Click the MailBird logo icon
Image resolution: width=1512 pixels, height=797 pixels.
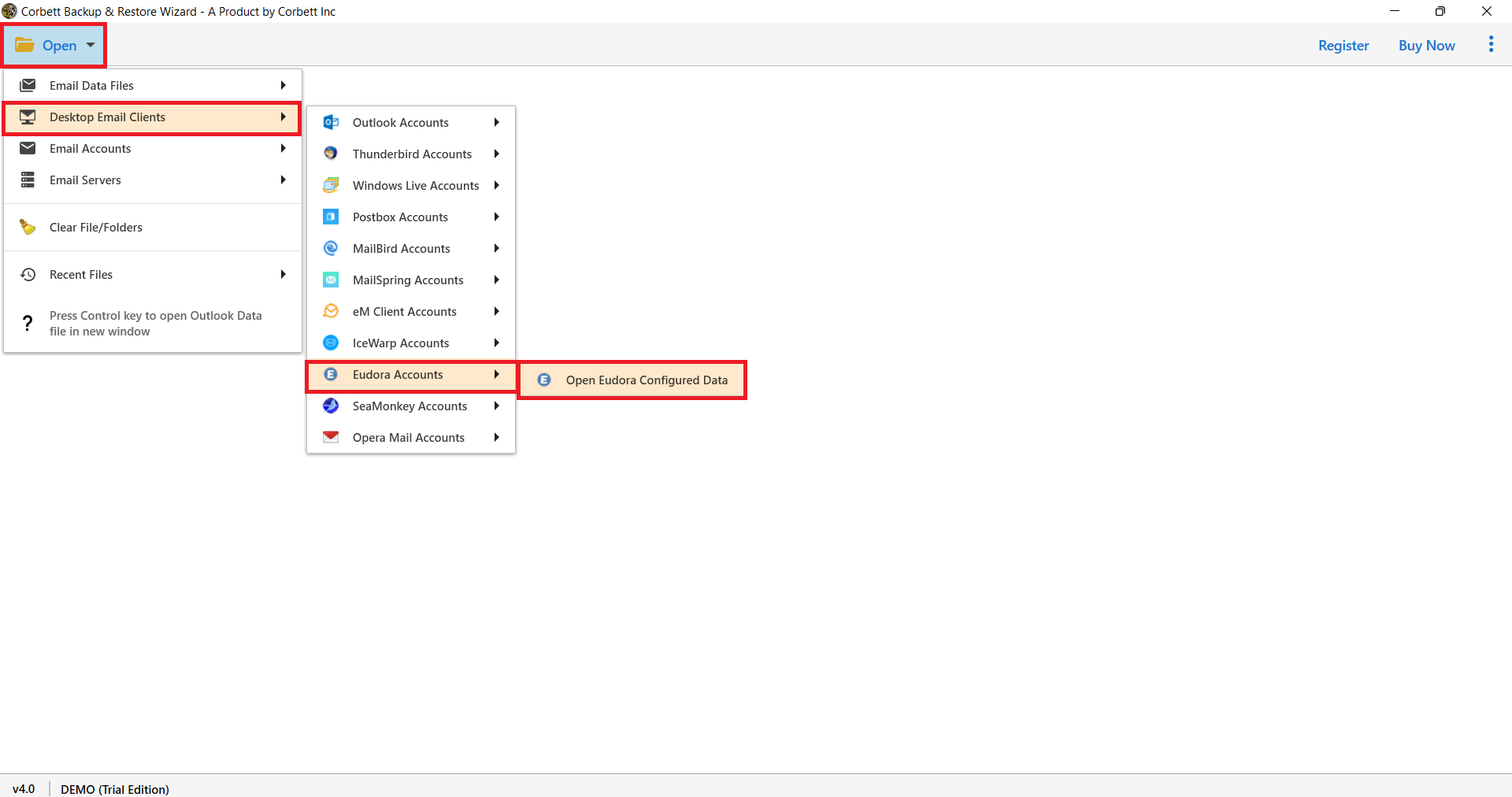point(331,248)
